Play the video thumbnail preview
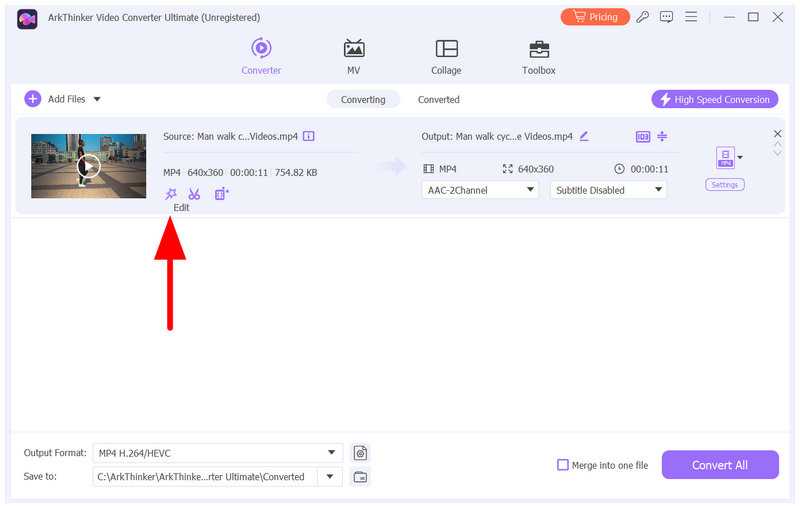Screen dimensions: 800x508 [88, 166]
